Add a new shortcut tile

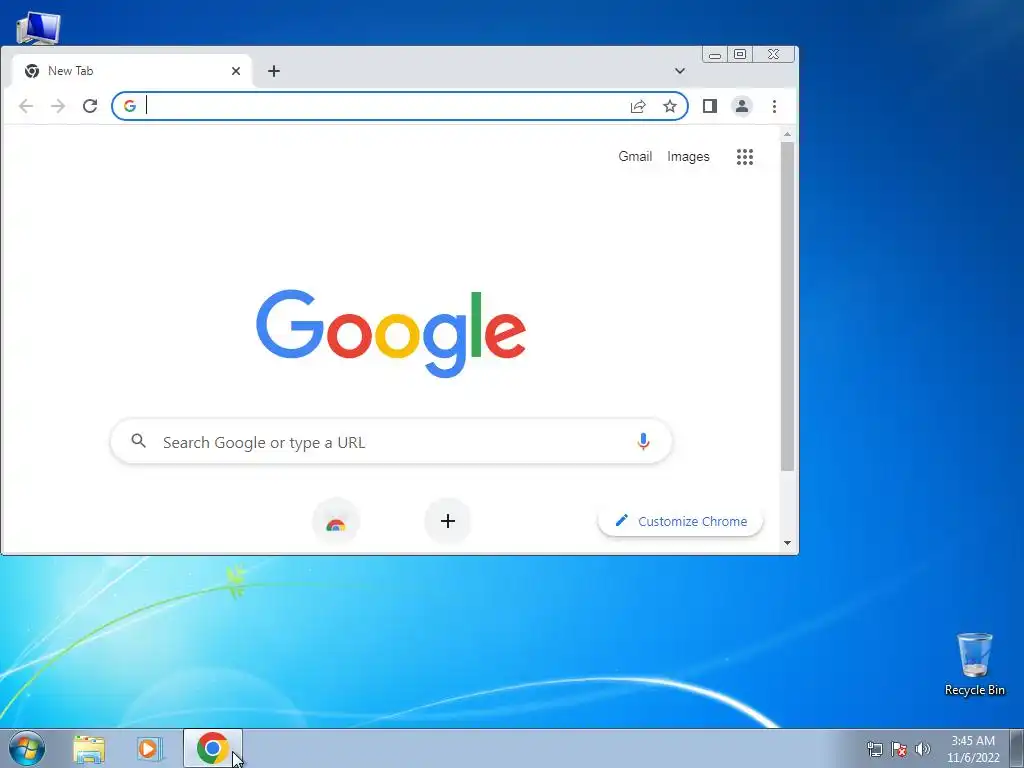point(447,521)
